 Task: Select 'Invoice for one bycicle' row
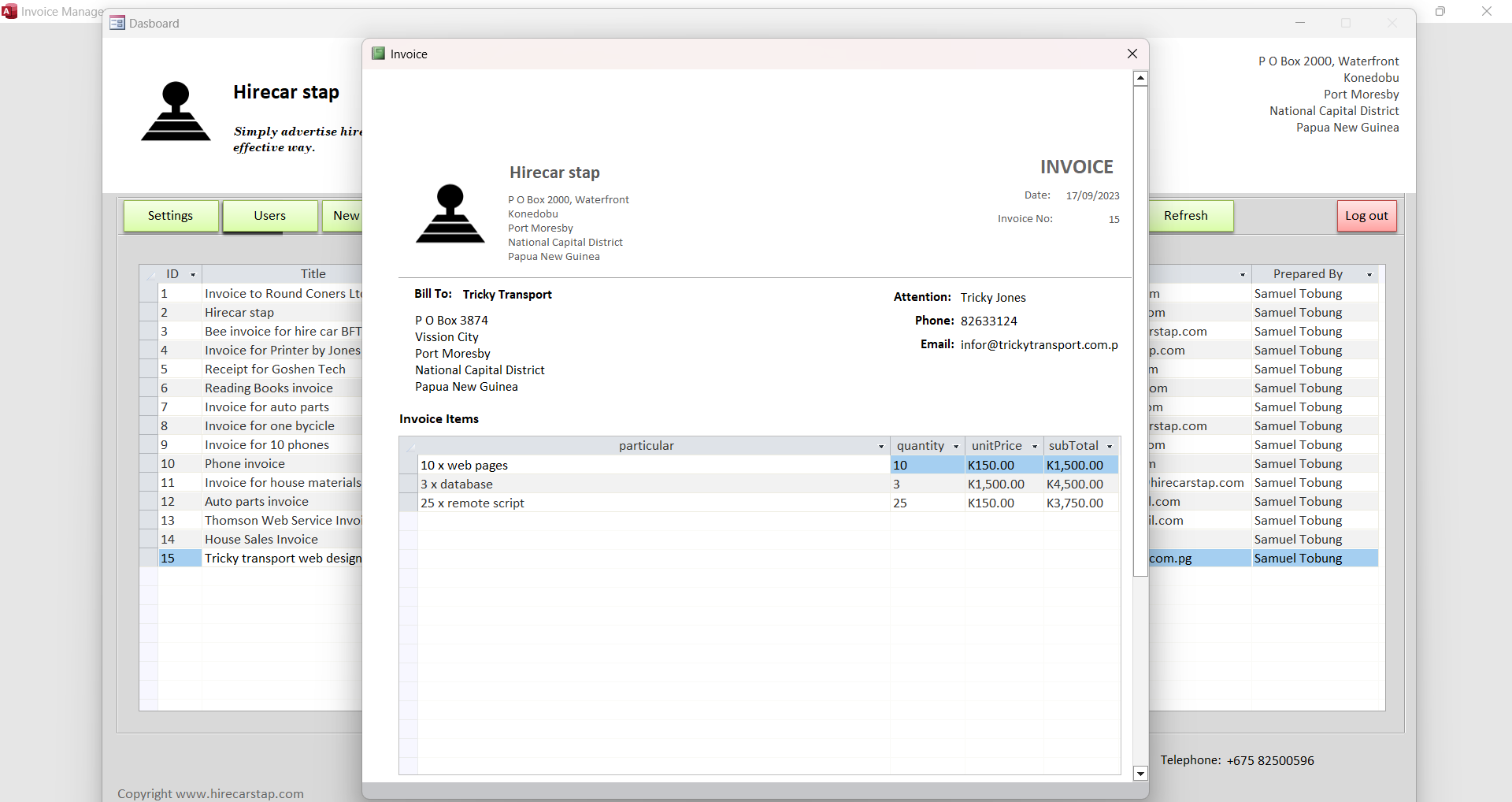(282, 425)
